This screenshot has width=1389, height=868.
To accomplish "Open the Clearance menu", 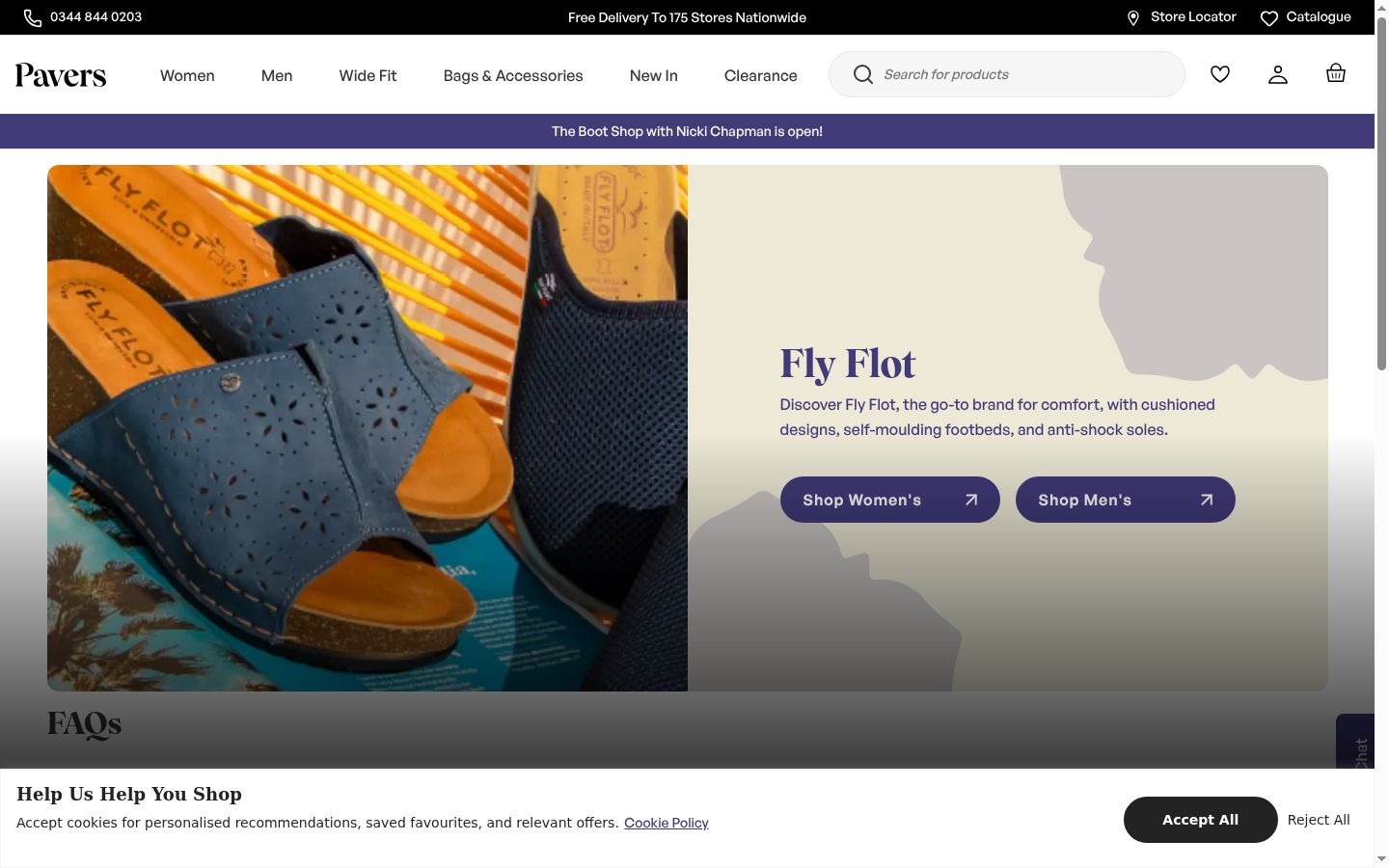I will [761, 75].
